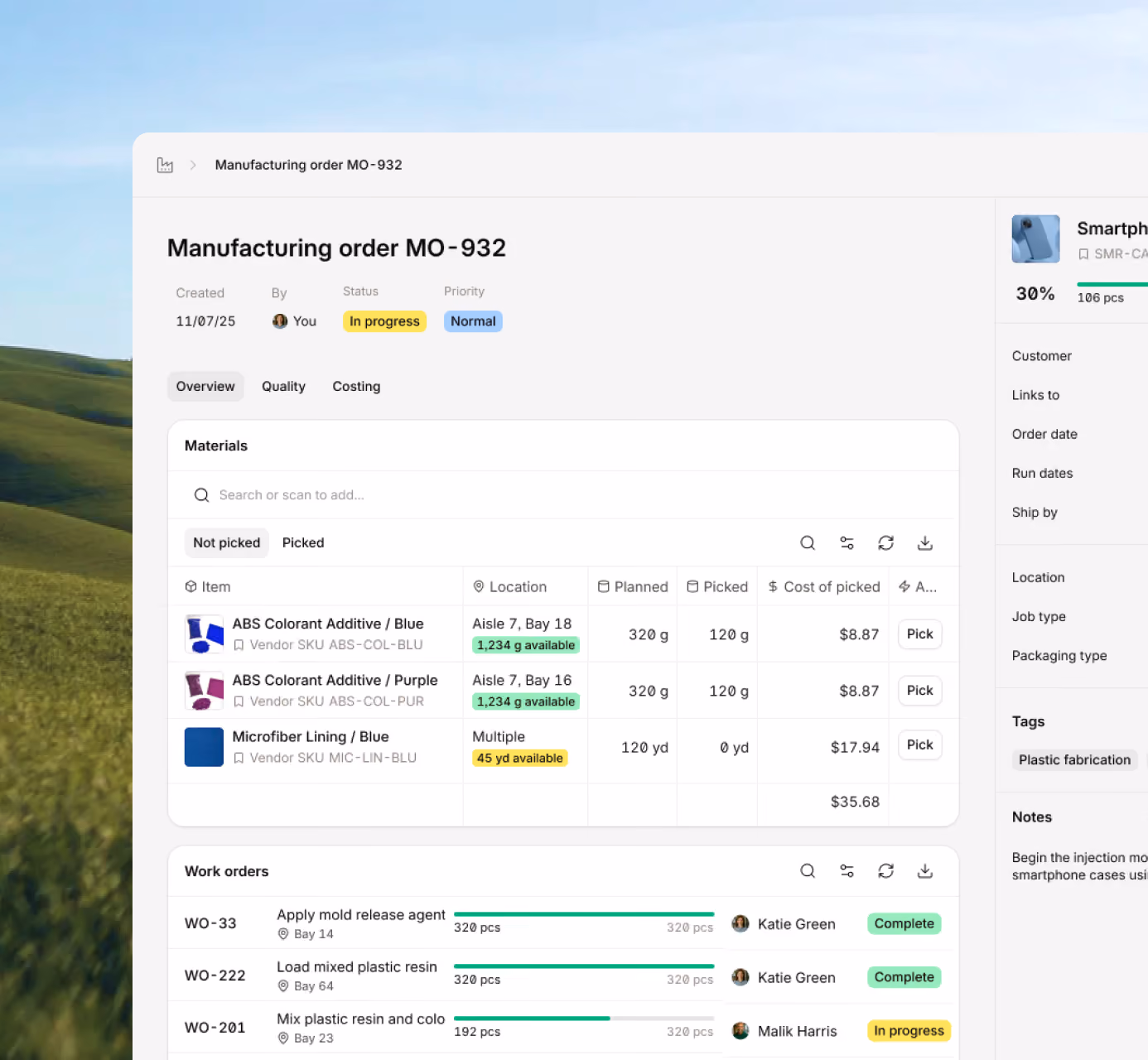The width and height of the screenshot is (1148, 1060).
Task: Click the Item column header
Action: click(x=316, y=587)
